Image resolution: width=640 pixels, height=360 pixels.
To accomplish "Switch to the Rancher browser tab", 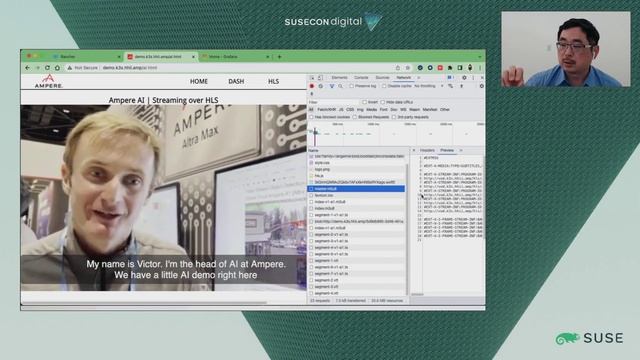I will 86,57.
